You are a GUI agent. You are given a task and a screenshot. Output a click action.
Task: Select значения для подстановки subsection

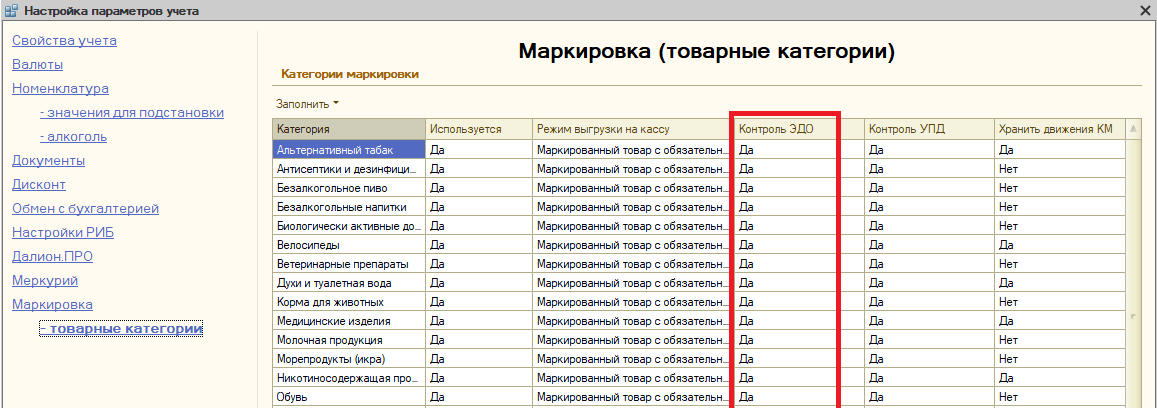(131, 113)
